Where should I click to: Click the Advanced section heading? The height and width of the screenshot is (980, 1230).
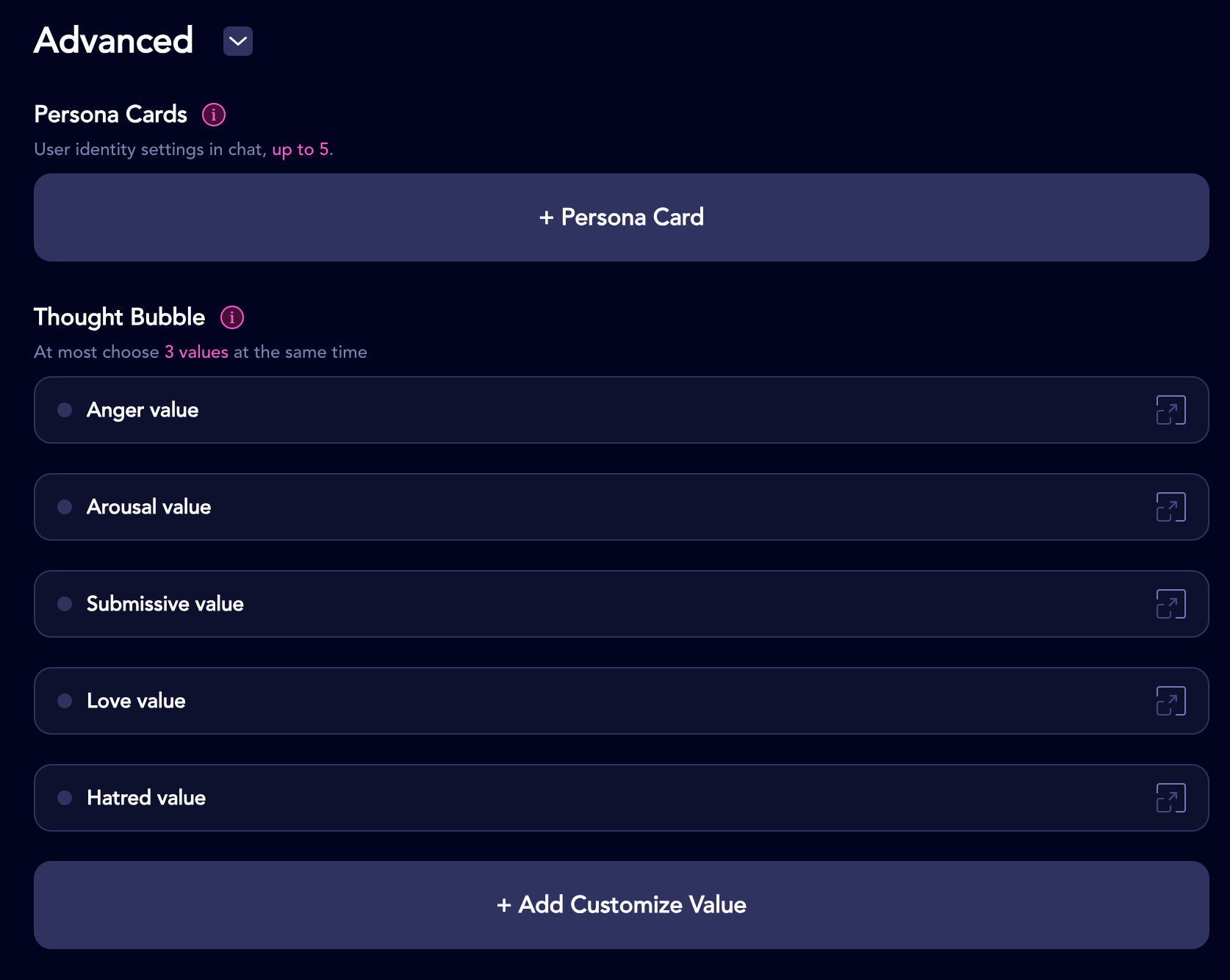(114, 40)
